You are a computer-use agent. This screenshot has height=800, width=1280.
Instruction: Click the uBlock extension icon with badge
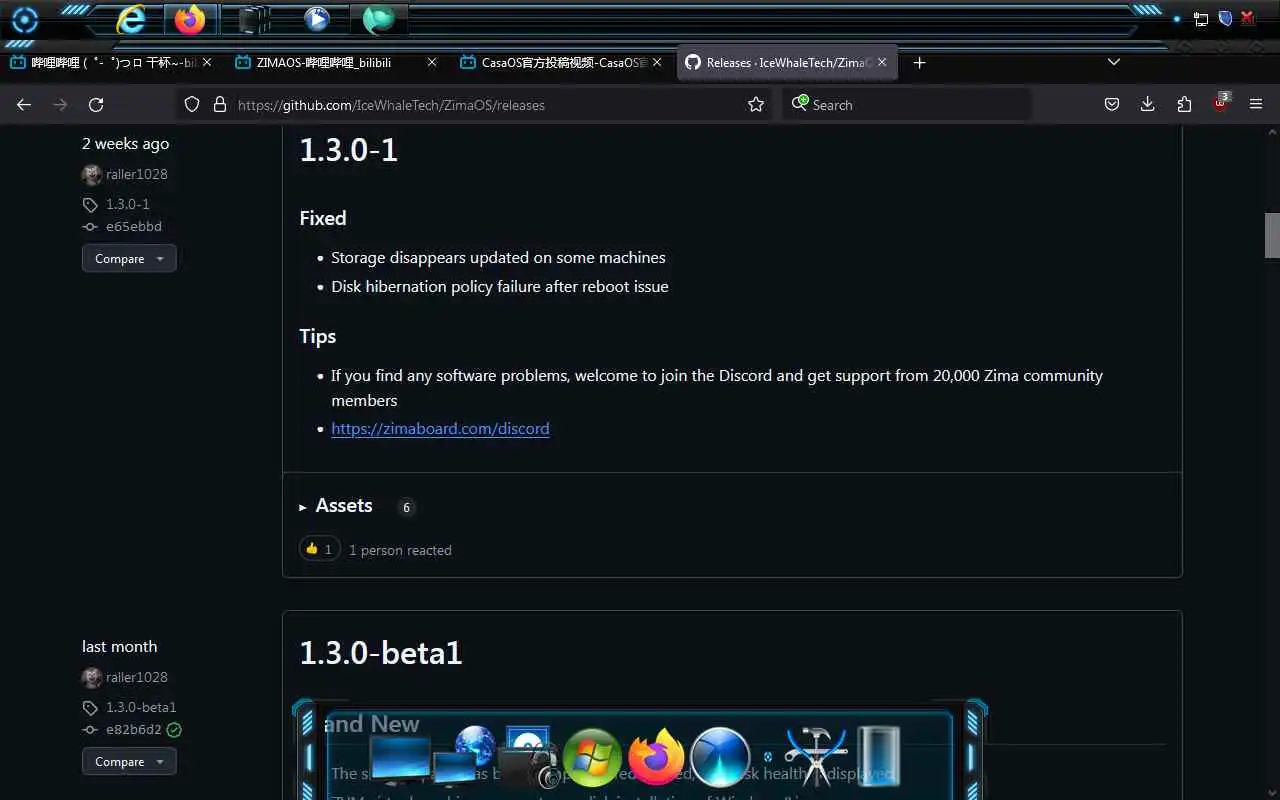[1221, 103]
